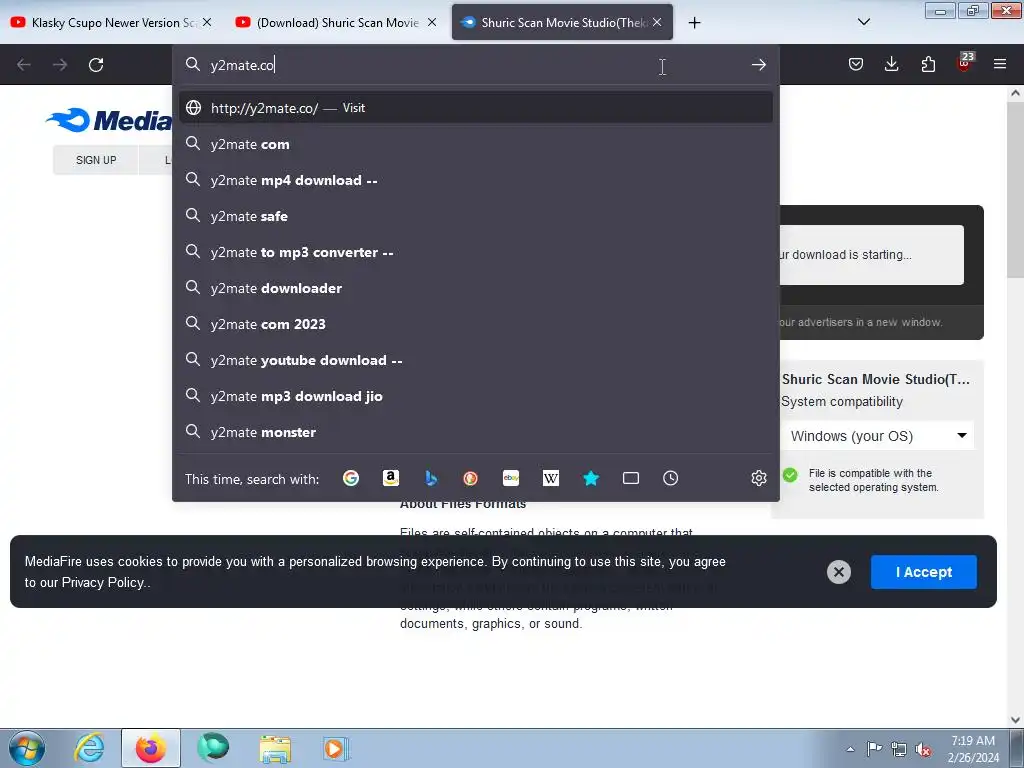Click the Go arrow in address bar
This screenshot has width=1024, height=768.
758,65
